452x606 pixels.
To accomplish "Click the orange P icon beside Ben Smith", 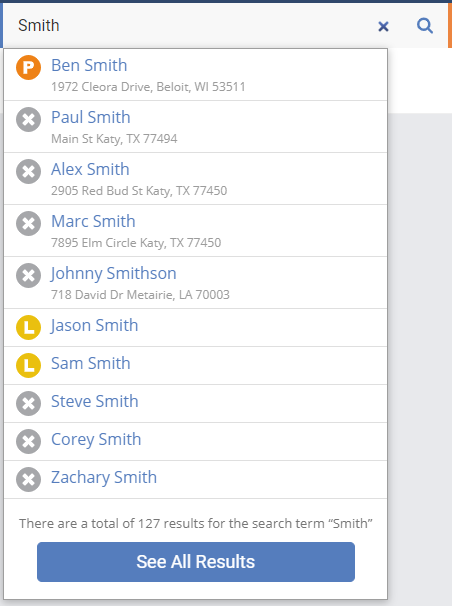I will (x=28, y=68).
